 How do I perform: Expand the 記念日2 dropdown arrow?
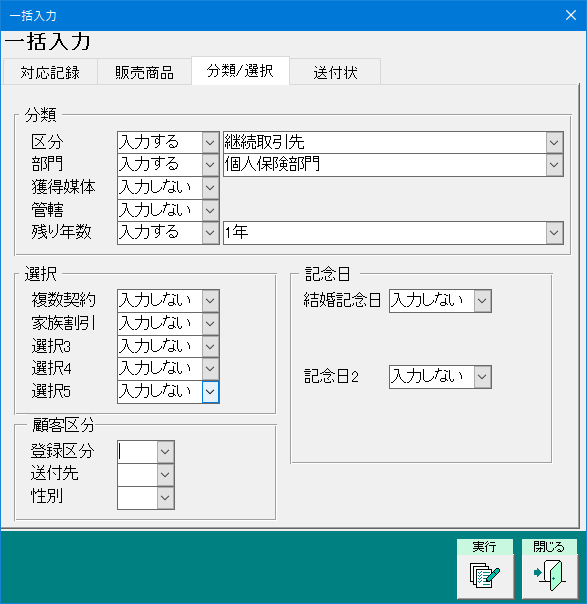click(482, 376)
